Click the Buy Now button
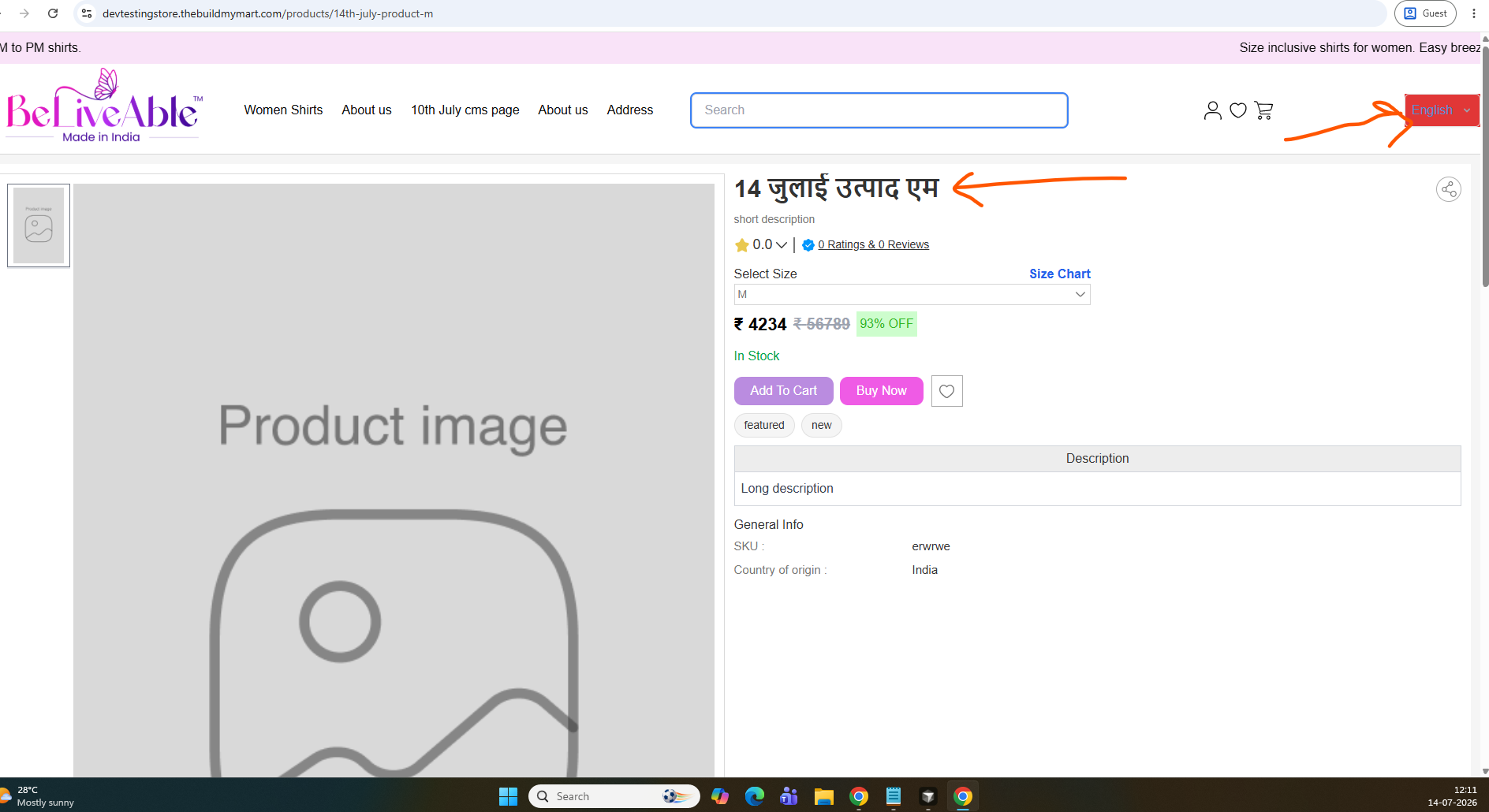The height and width of the screenshot is (812, 1489). [882, 391]
